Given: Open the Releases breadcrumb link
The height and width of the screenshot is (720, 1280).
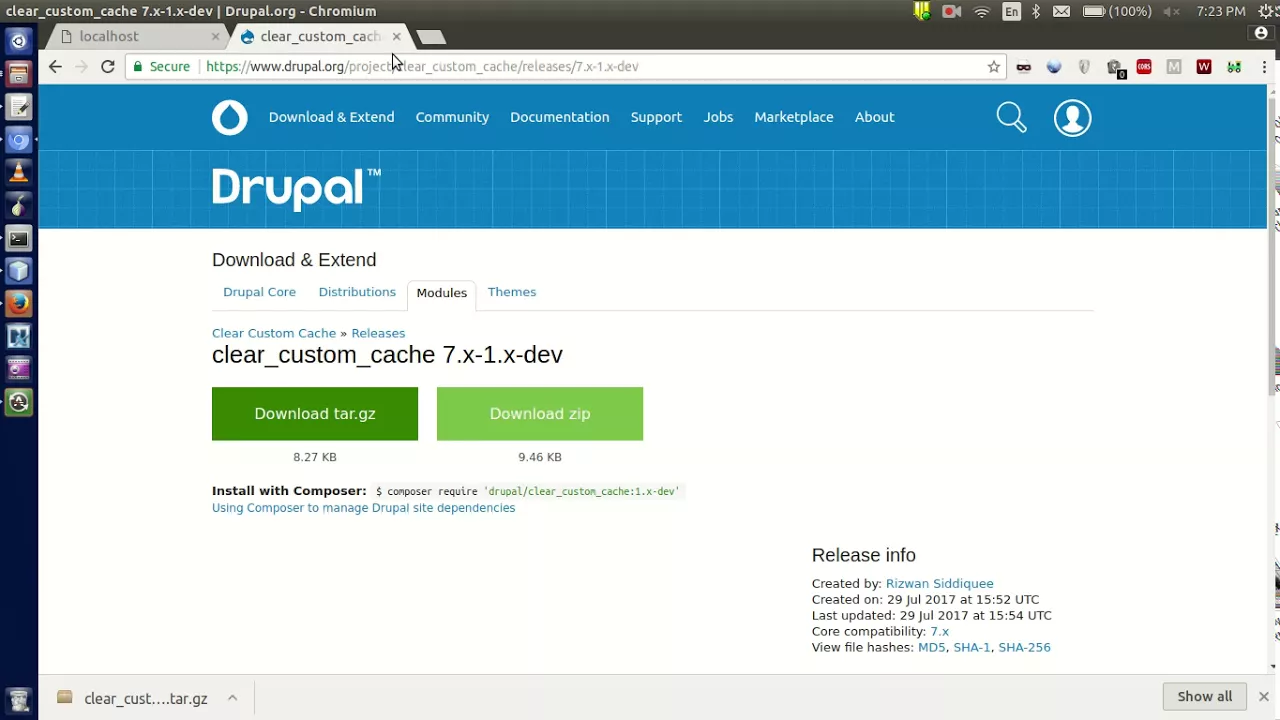Looking at the screenshot, I should pyautogui.click(x=378, y=333).
